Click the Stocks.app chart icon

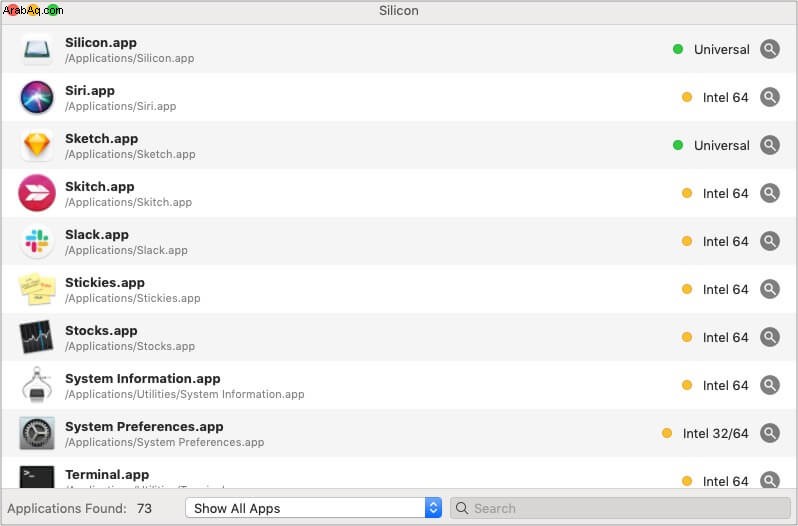pyautogui.click(x=37, y=337)
